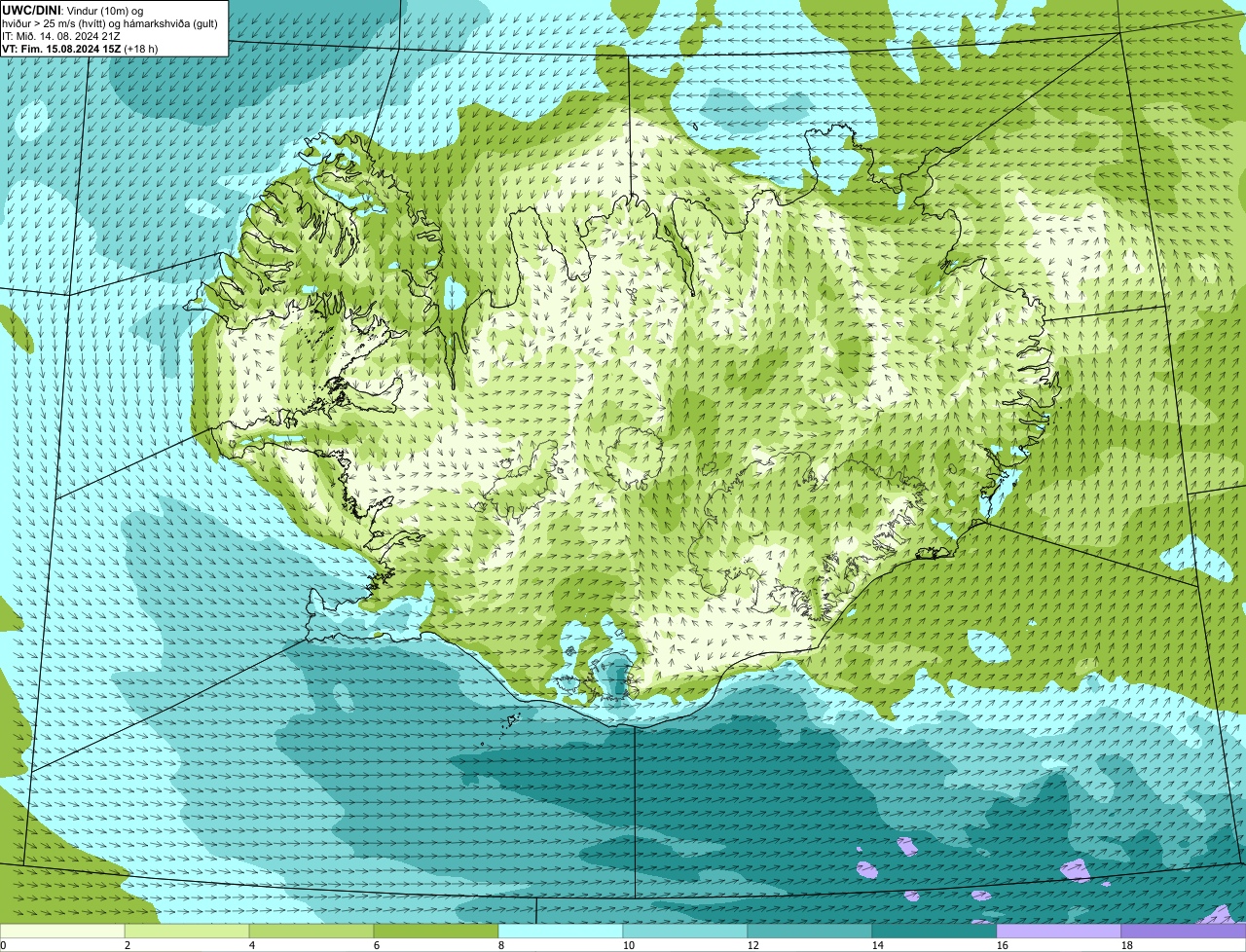1246x952 pixels.
Task: Select the 14–16 m/s dark teal legend swatch
Action: pos(934,931)
